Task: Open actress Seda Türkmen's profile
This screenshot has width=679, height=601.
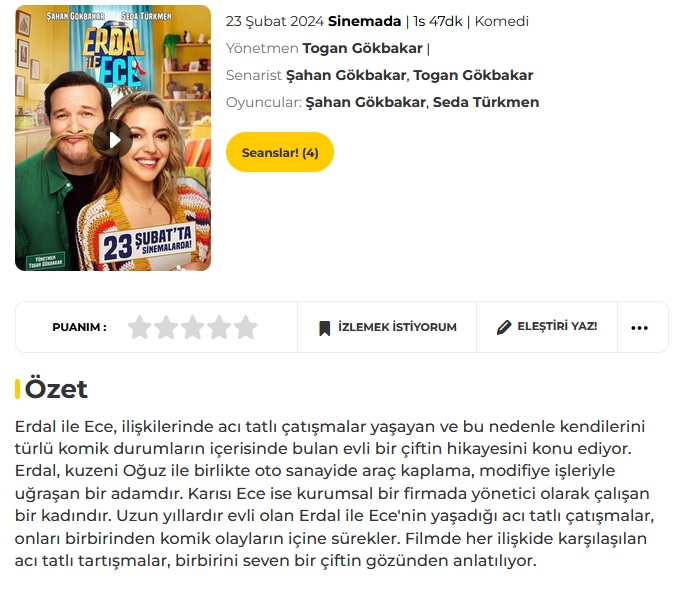Action: pyautogui.click(x=486, y=102)
